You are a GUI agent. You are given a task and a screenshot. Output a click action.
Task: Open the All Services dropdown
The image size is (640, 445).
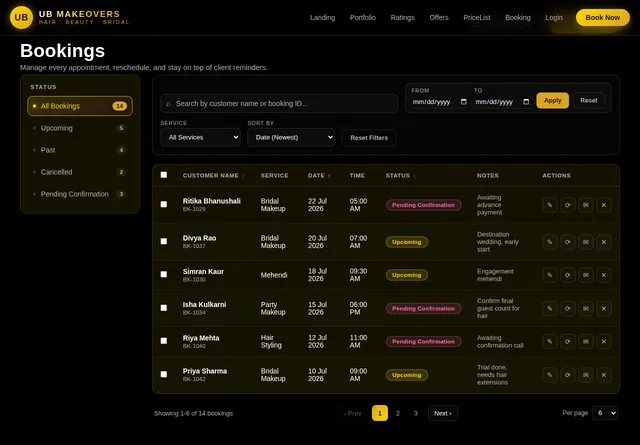[x=200, y=138]
